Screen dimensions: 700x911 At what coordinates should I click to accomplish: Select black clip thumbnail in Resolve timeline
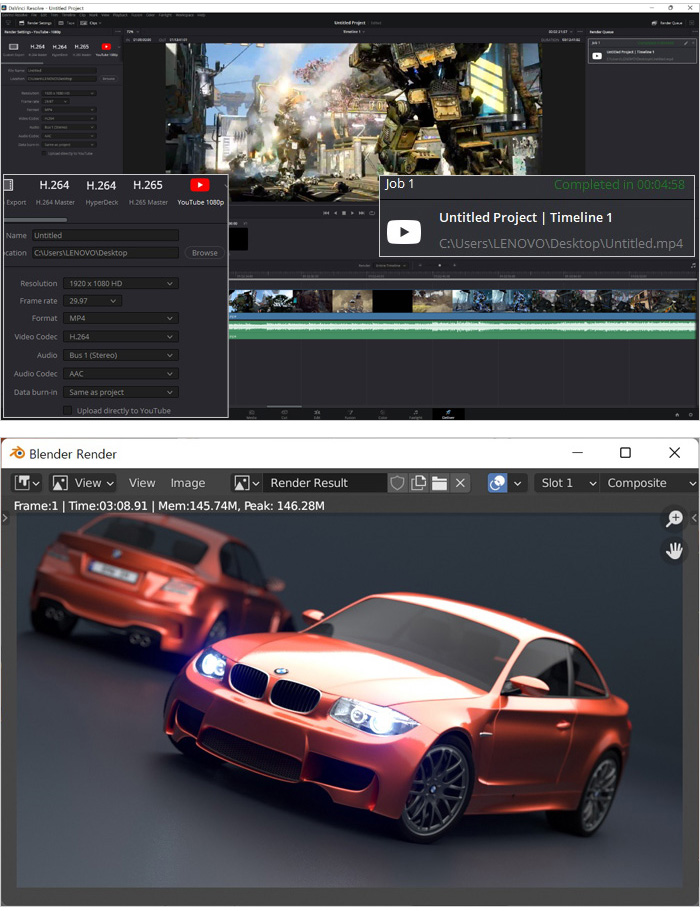(393, 302)
